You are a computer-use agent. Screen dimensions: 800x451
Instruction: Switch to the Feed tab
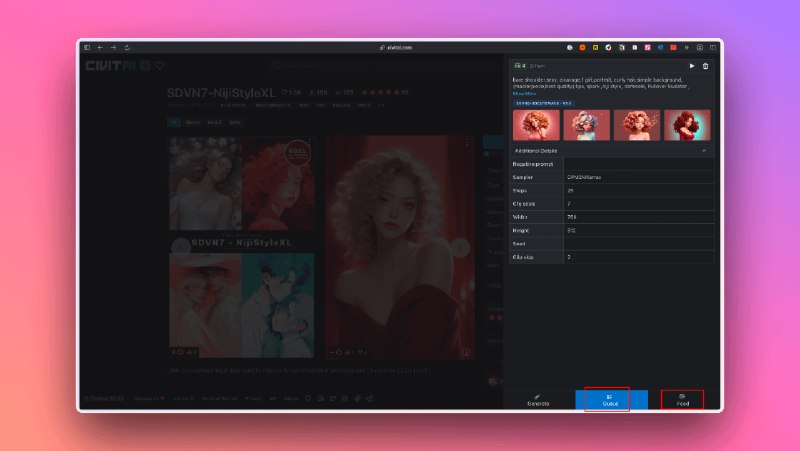coord(683,400)
